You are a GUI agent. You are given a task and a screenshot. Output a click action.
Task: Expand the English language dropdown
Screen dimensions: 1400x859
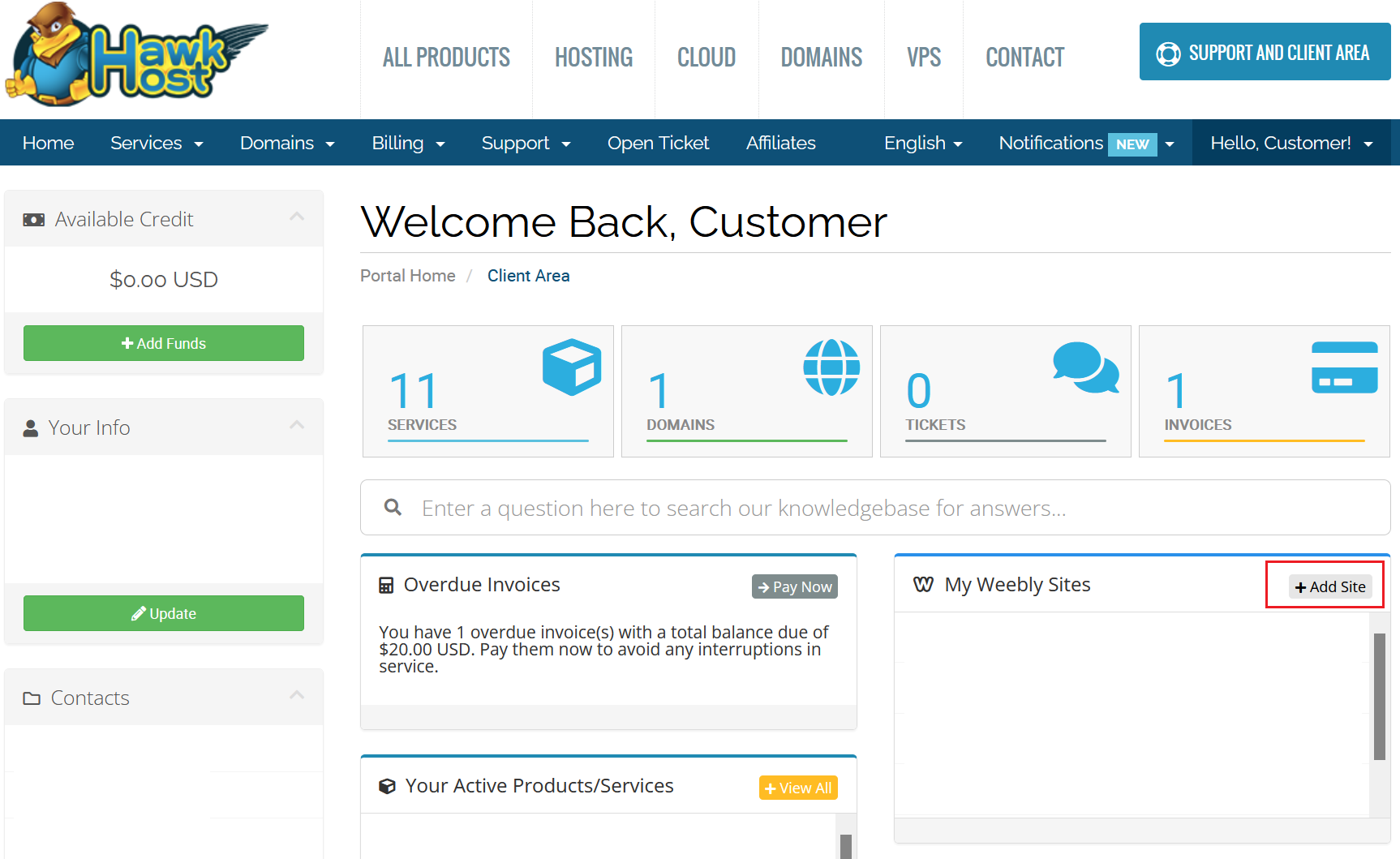point(922,143)
